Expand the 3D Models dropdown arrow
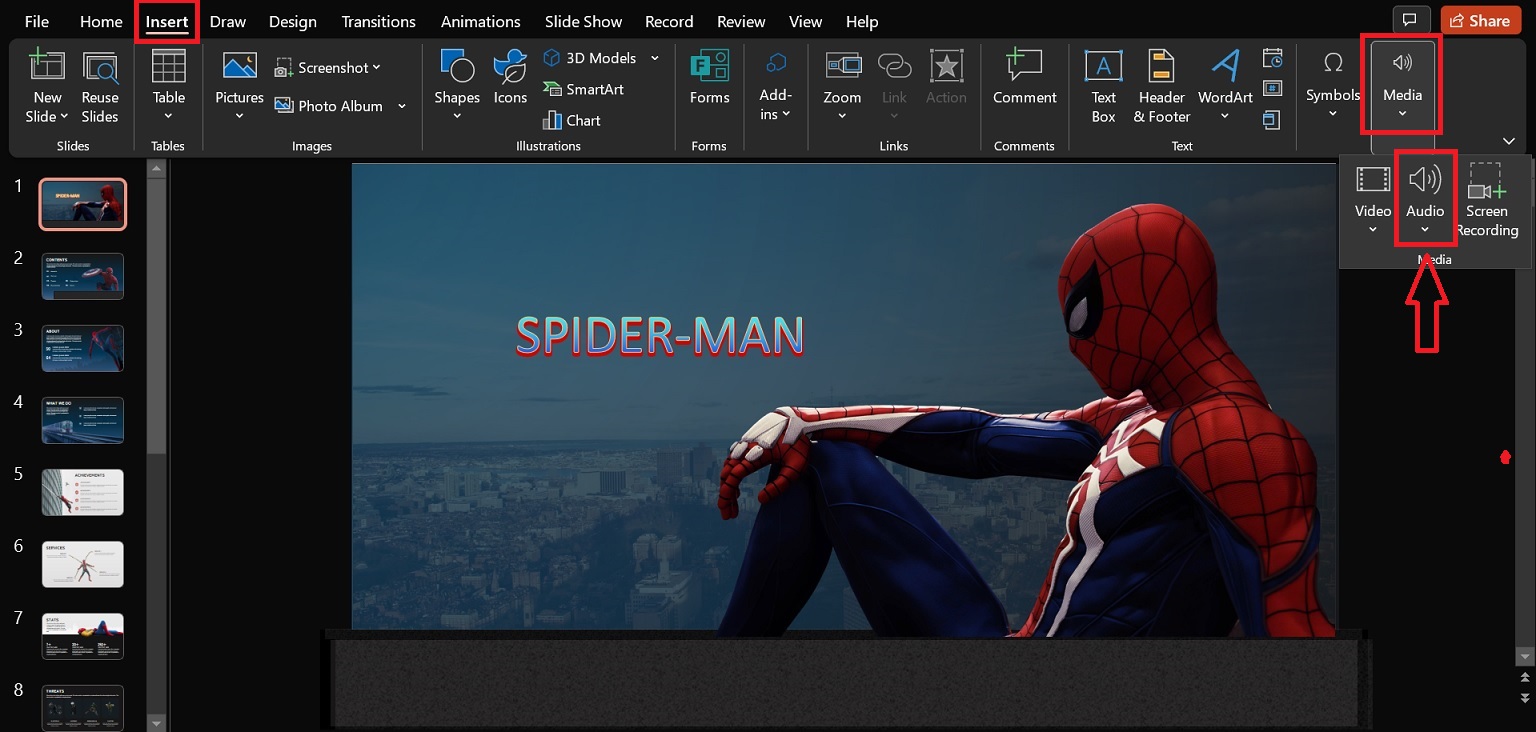 [655, 58]
